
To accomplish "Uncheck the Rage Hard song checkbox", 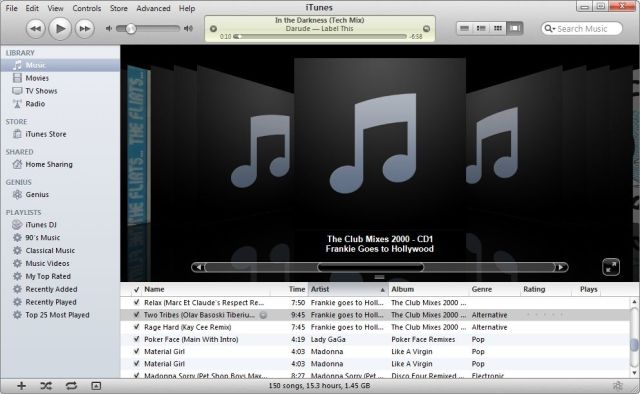I will click(x=136, y=327).
